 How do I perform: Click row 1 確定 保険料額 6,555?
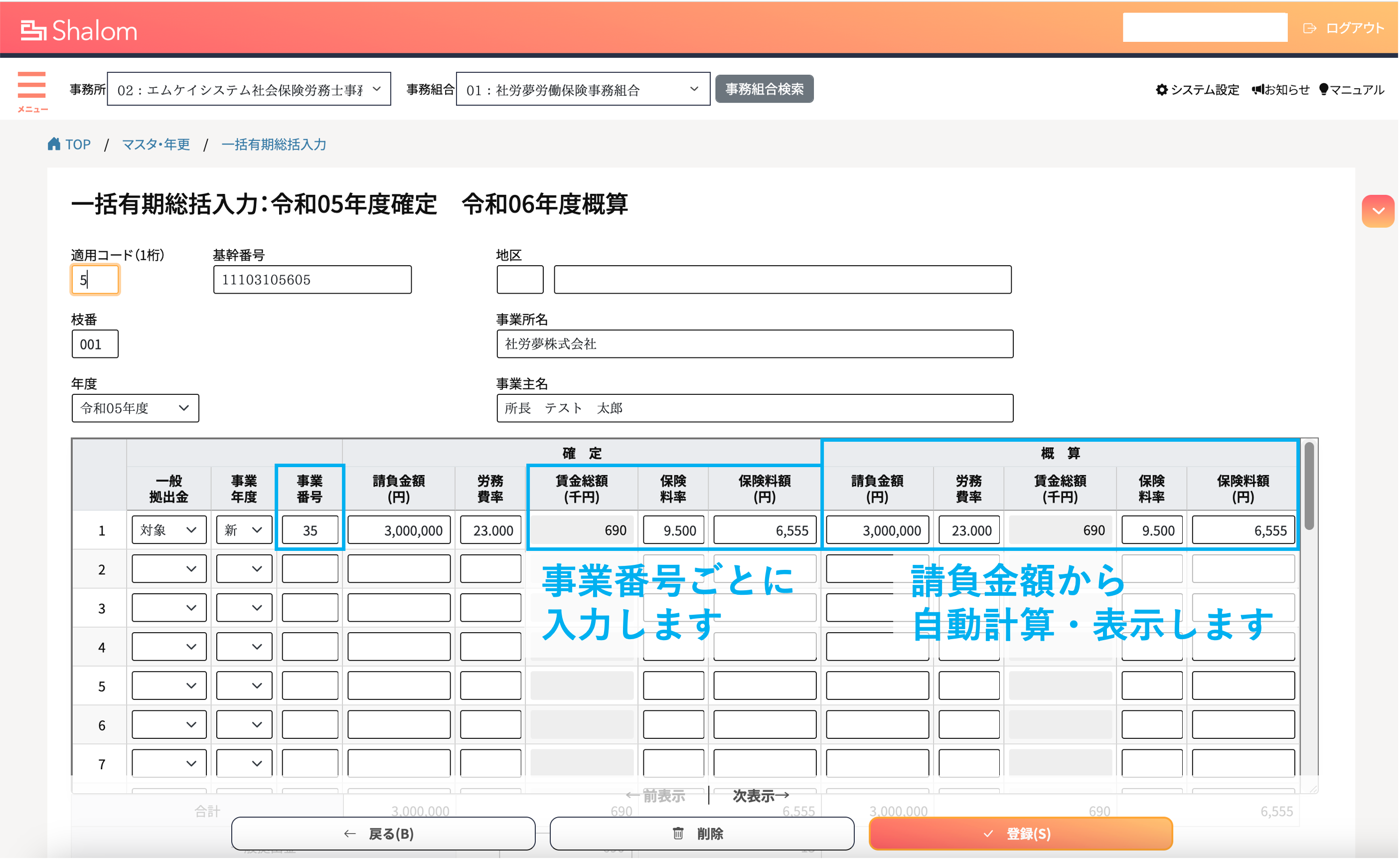[x=766, y=530]
